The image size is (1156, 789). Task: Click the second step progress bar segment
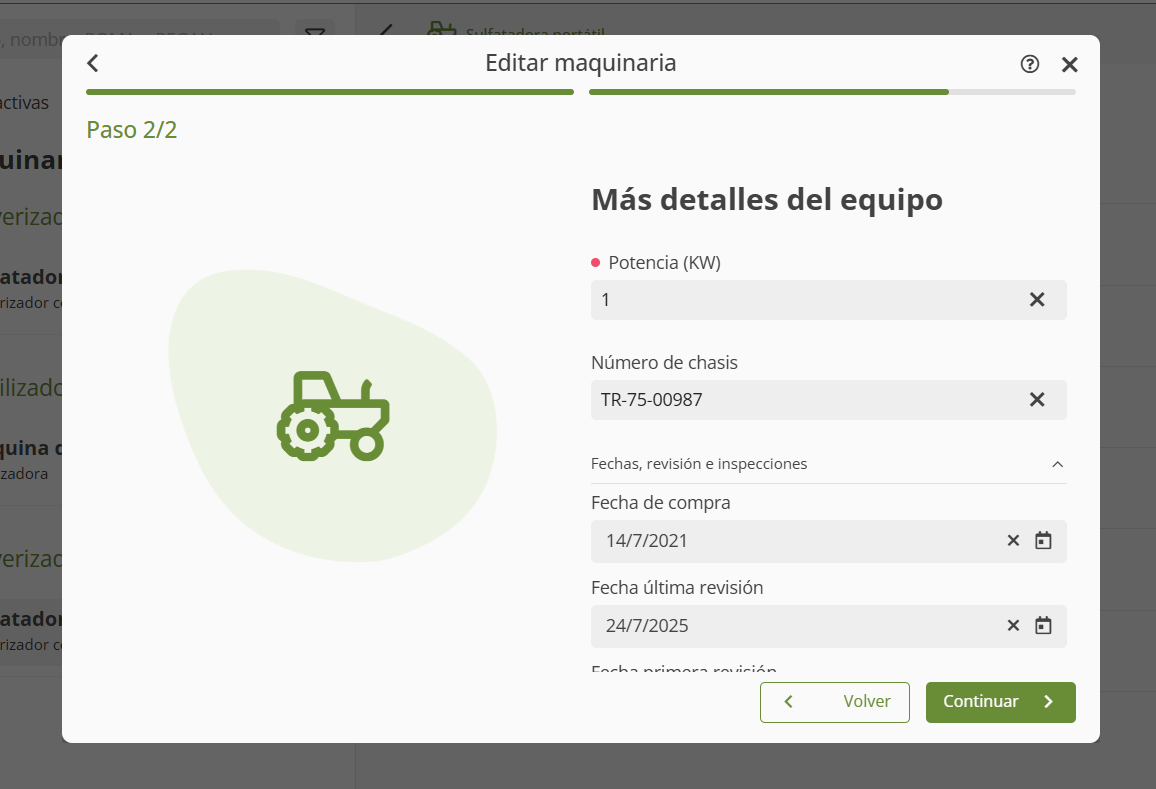click(x=831, y=92)
